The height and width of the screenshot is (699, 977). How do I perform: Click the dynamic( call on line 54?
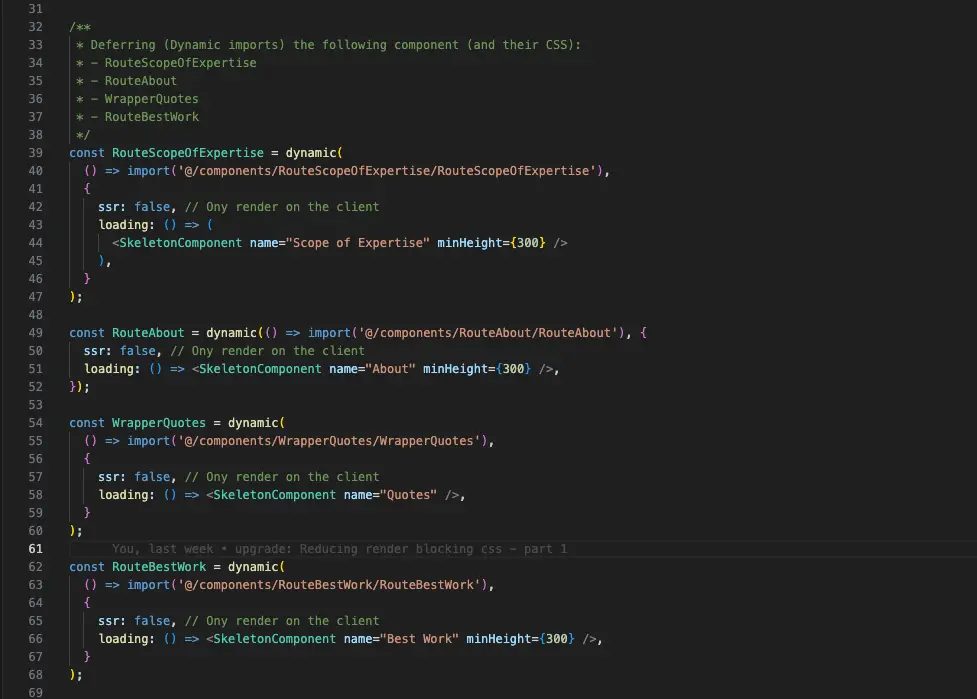click(256, 423)
